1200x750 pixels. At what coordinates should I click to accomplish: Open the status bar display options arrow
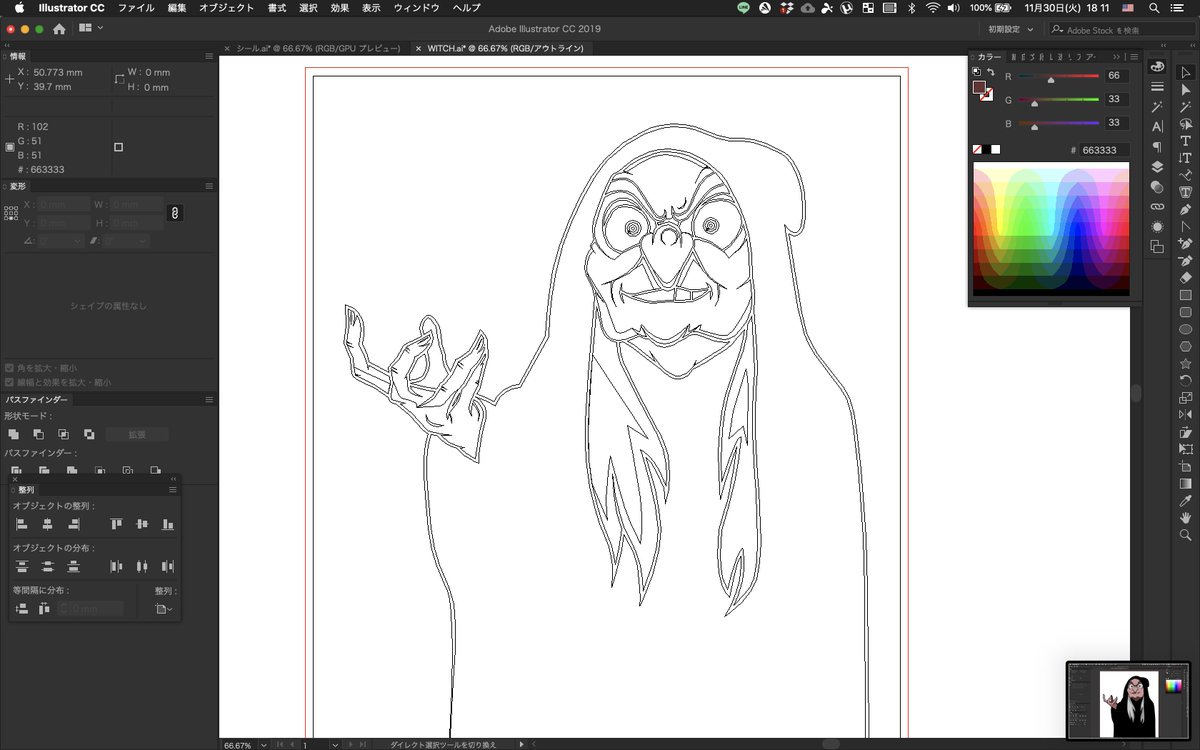522,745
